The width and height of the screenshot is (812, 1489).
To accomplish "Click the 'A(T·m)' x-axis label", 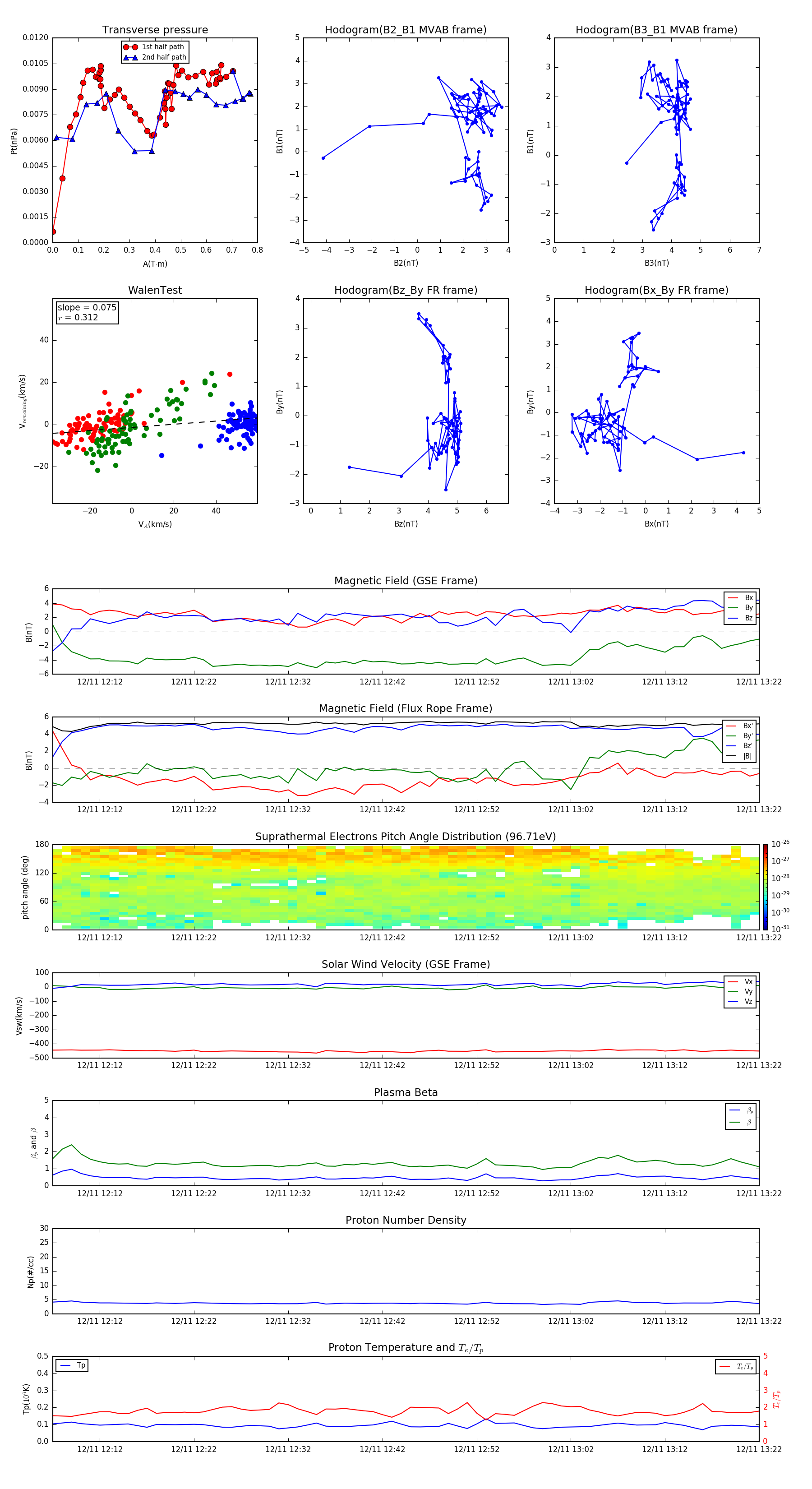I will pyautogui.click(x=155, y=264).
